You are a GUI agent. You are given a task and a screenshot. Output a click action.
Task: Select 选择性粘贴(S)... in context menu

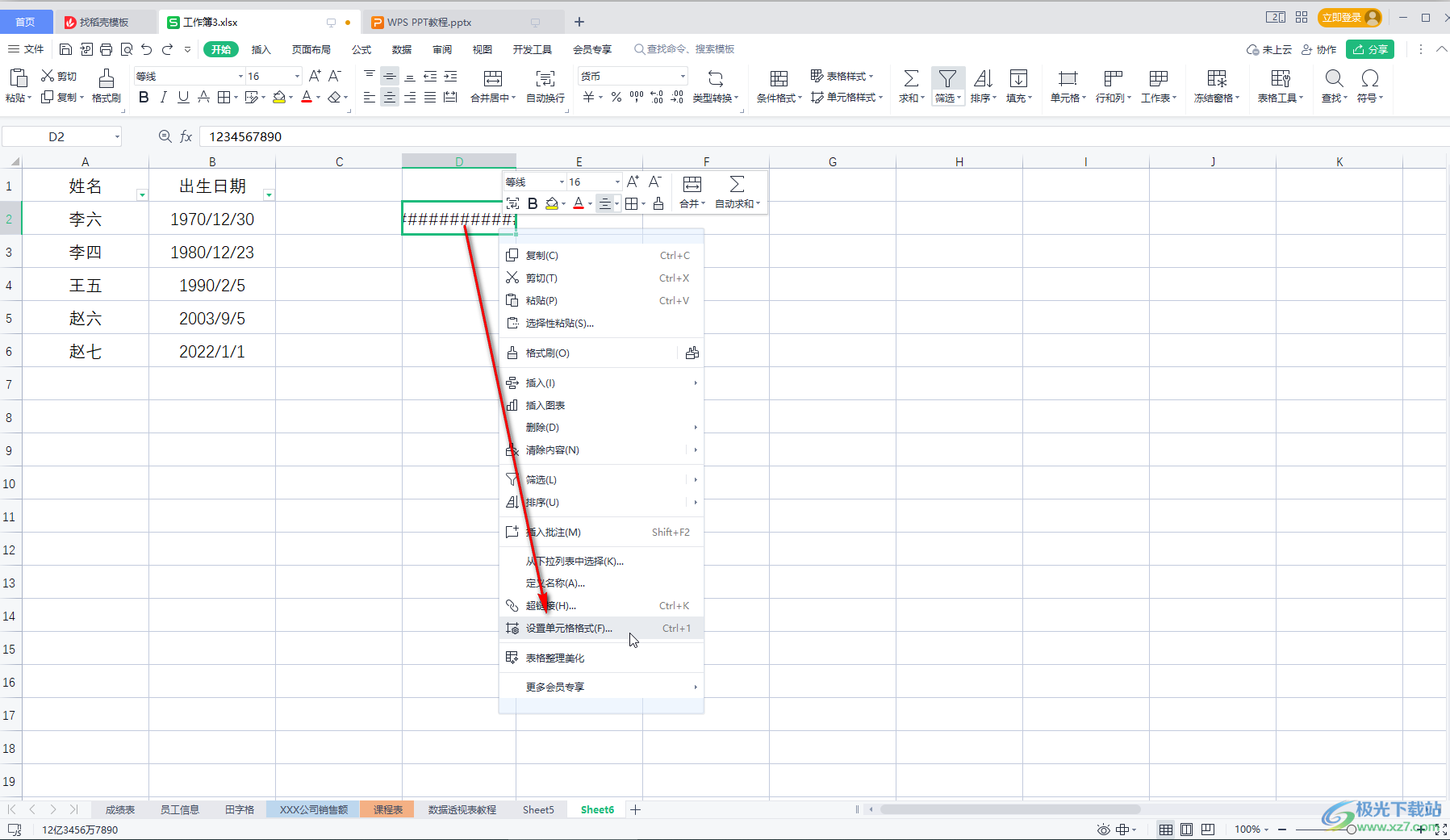(x=601, y=324)
